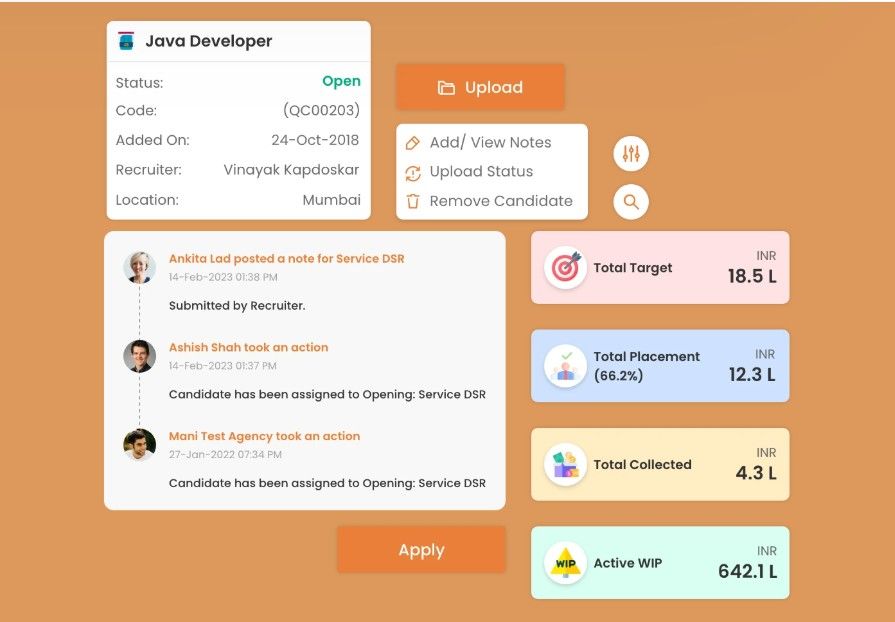The width and height of the screenshot is (895, 622).
Task: Click the Total Target bullseye icon
Action: pos(566,267)
